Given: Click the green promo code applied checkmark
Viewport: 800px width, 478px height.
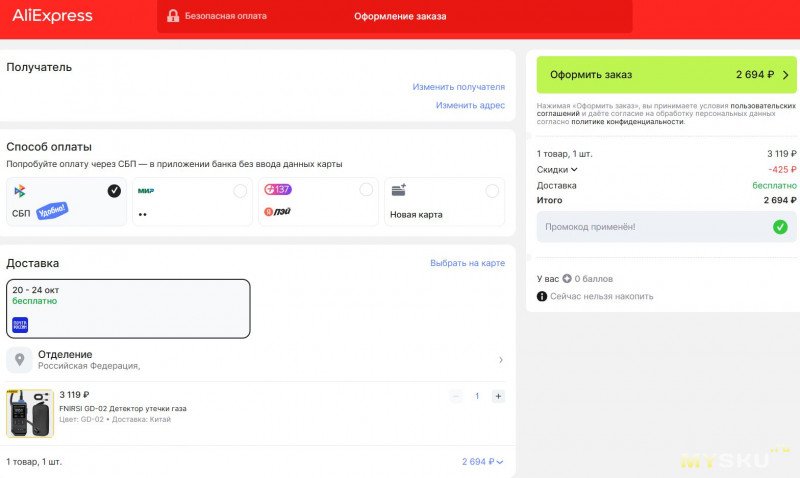Looking at the screenshot, I should coord(779,227).
